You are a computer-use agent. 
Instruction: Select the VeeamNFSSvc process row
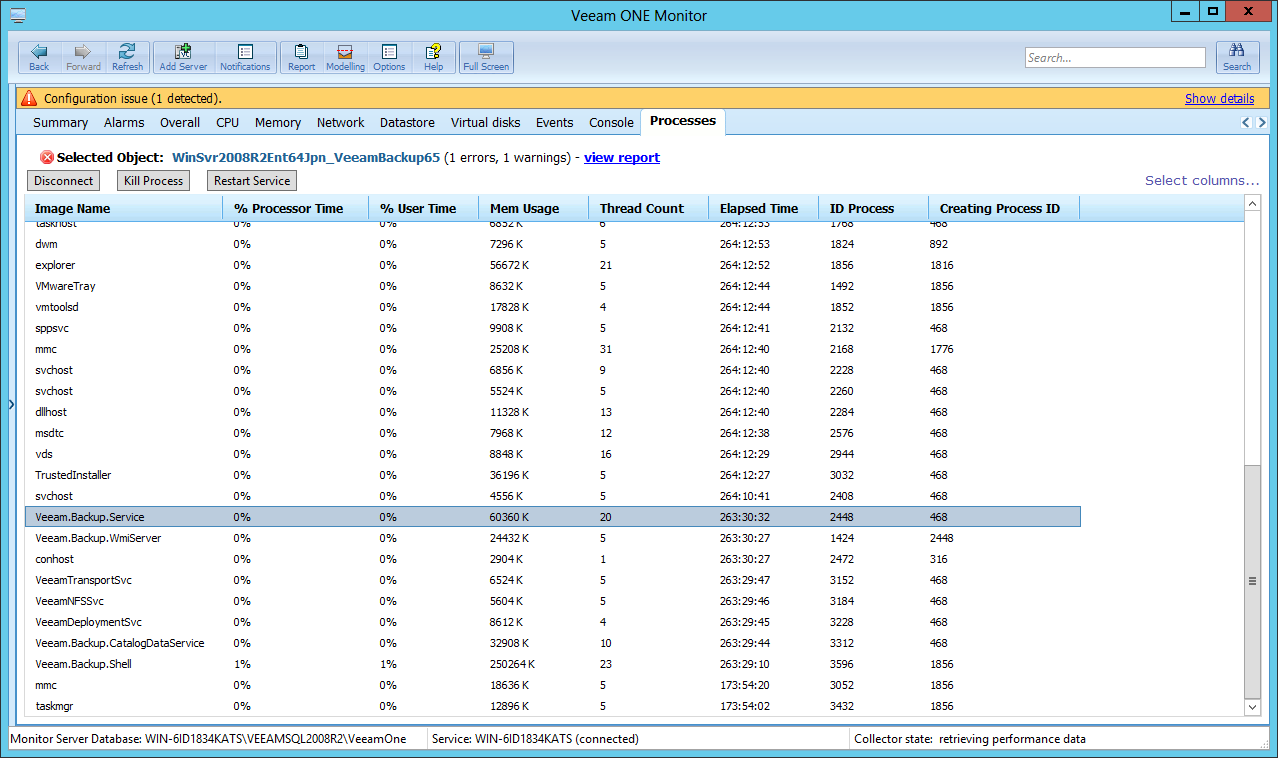coord(553,601)
